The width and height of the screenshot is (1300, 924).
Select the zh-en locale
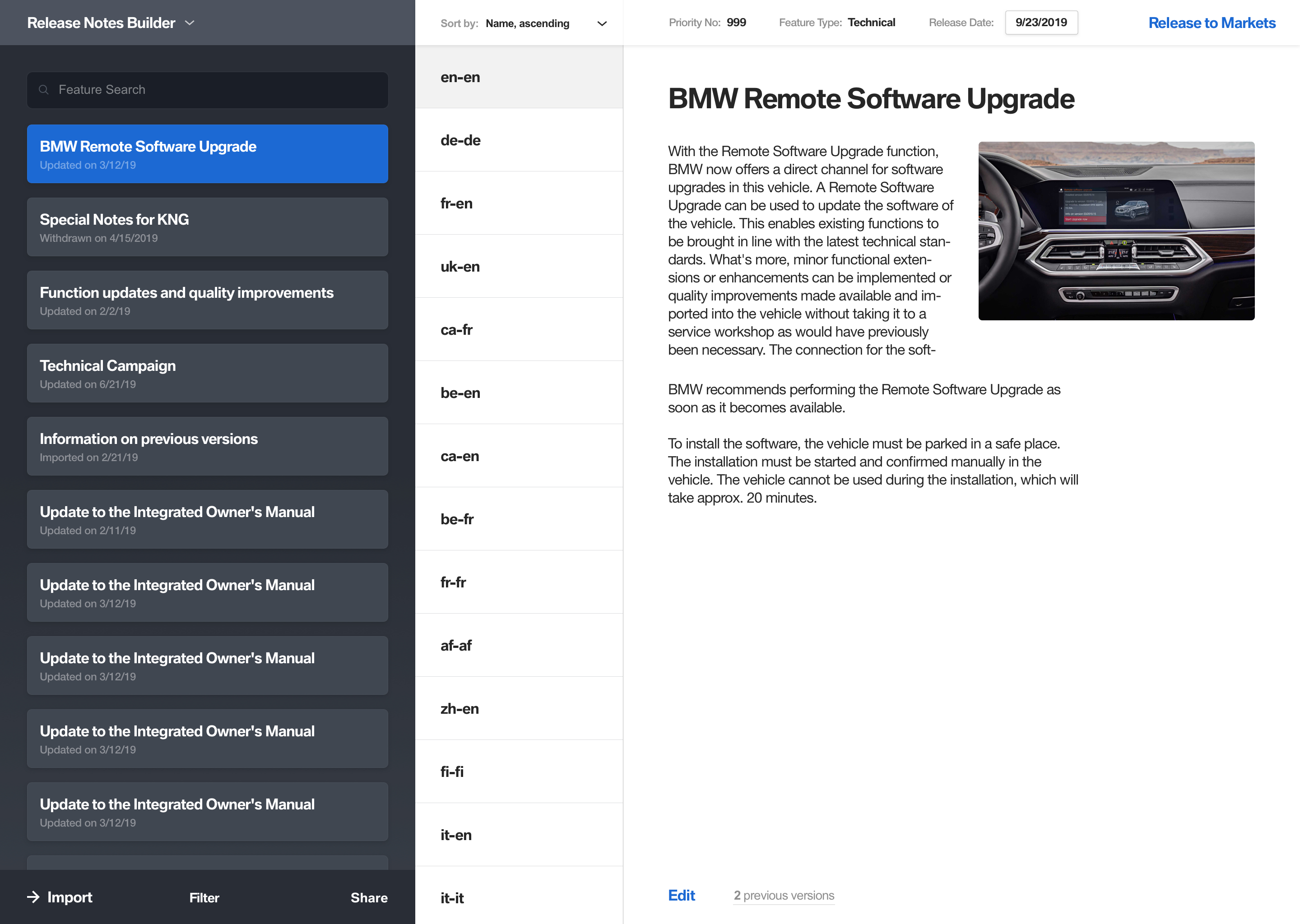[519, 708]
